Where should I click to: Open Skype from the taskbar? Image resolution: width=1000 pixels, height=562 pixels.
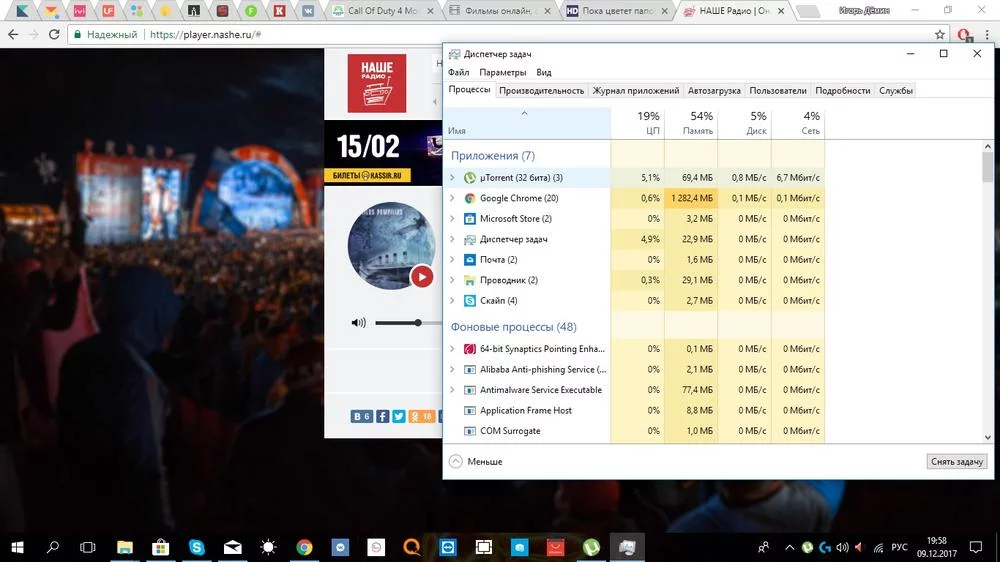(196, 547)
